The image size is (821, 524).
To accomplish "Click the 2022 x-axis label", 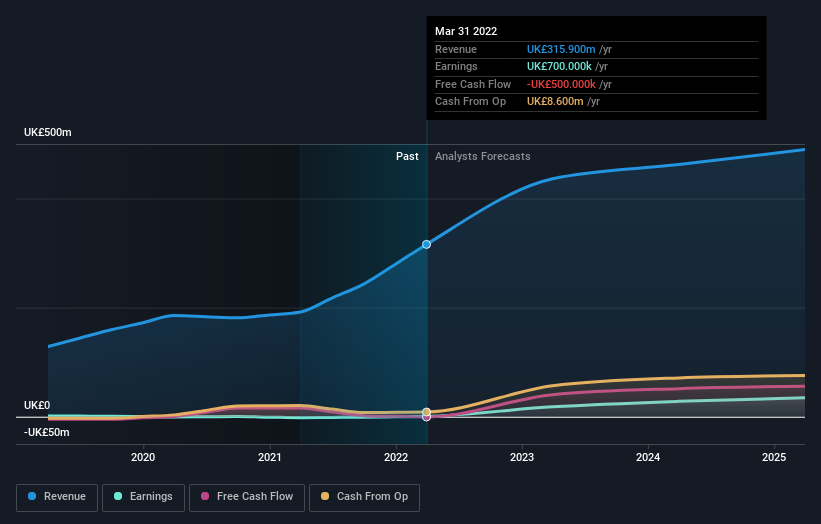I will pyautogui.click(x=396, y=458).
